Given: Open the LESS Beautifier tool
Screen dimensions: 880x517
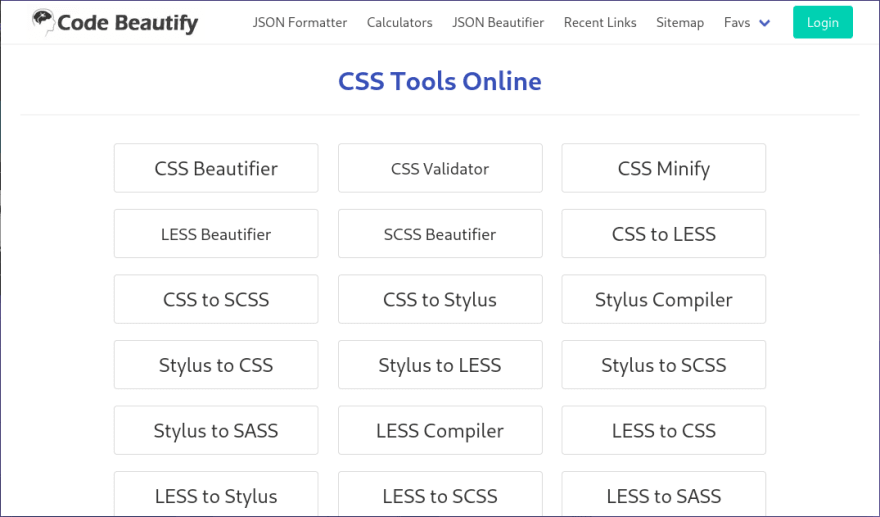Looking at the screenshot, I should click(216, 234).
